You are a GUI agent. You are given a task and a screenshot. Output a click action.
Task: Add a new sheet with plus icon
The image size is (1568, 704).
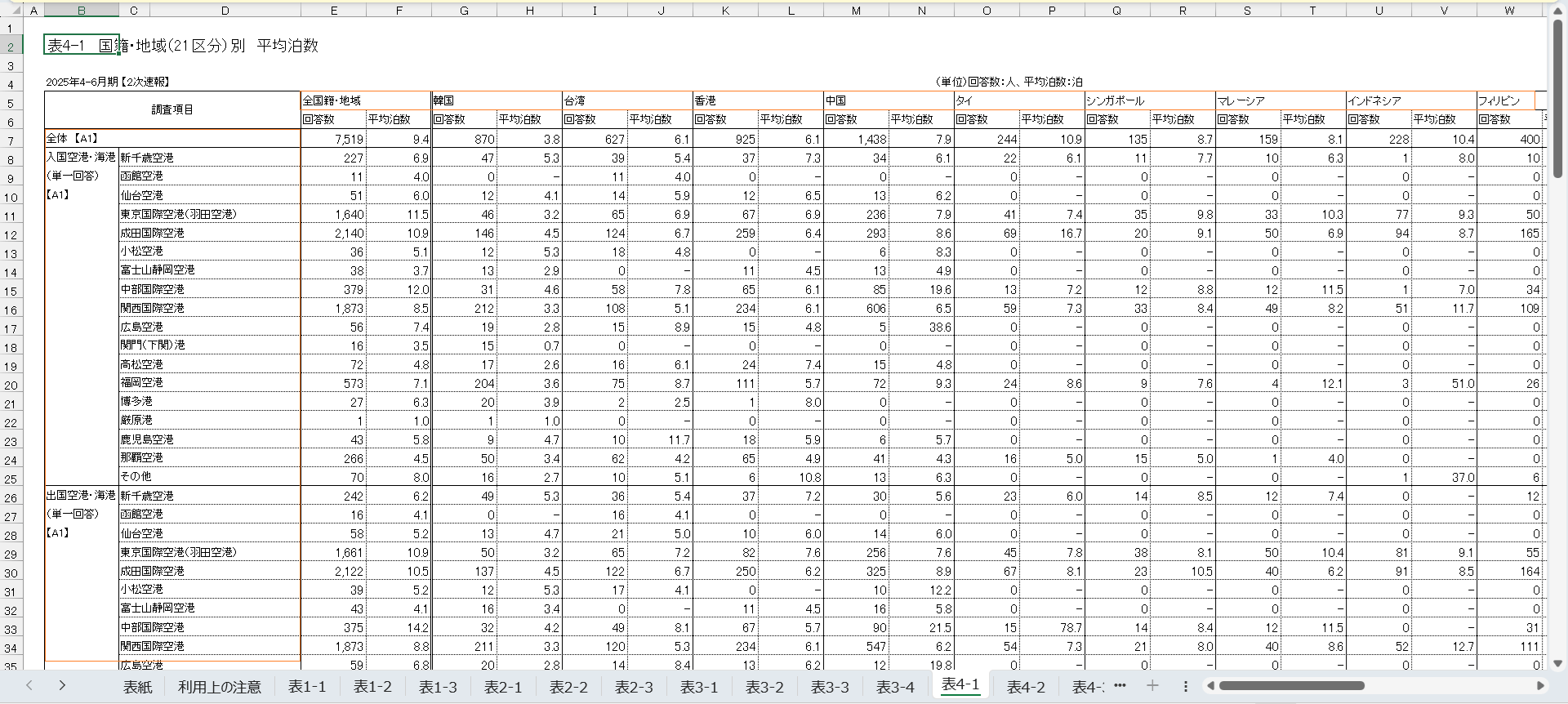pyautogui.click(x=1152, y=686)
